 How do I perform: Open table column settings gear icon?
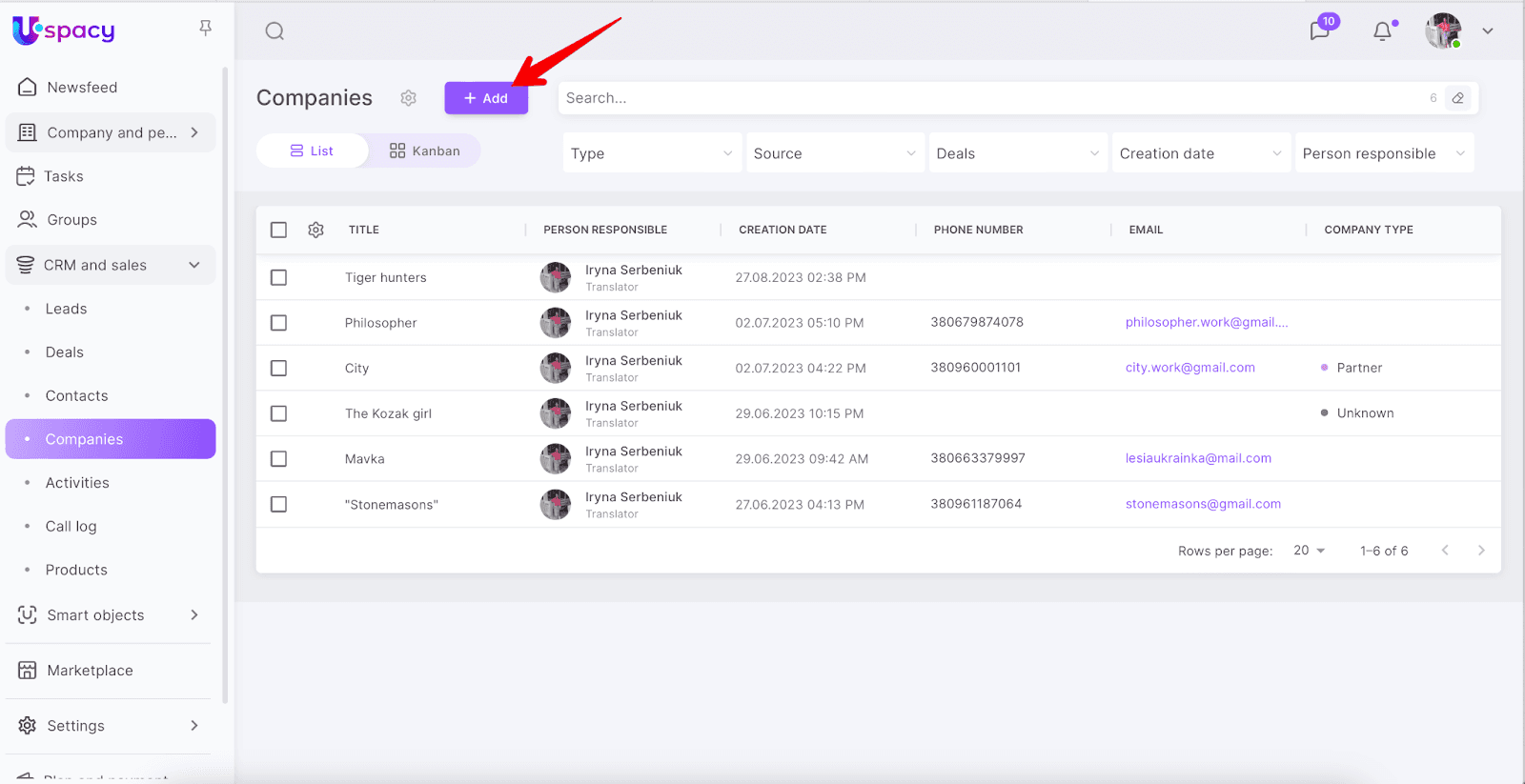point(316,230)
